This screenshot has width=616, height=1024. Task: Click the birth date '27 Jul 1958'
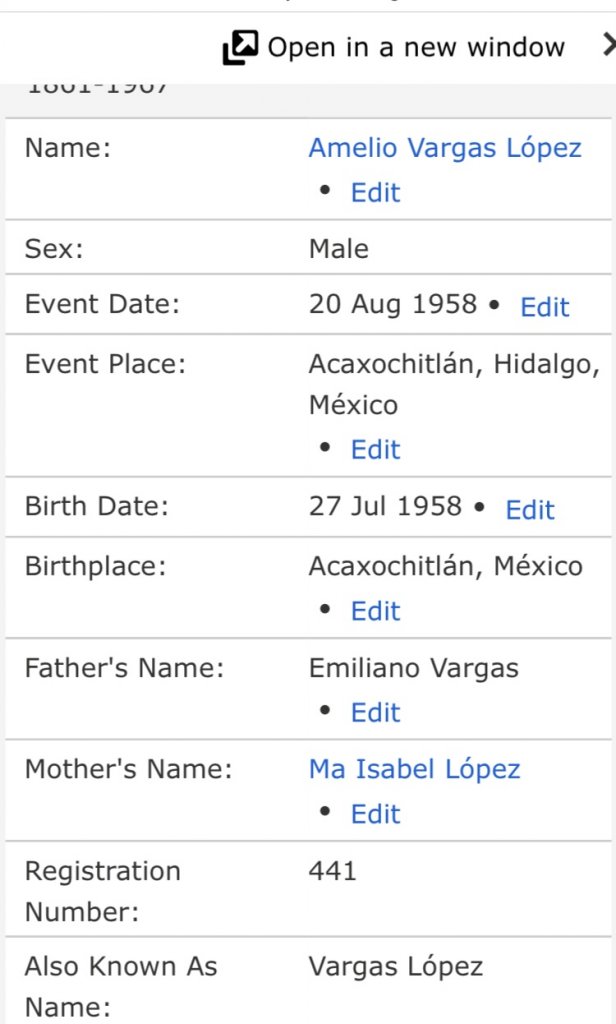click(x=385, y=506)
